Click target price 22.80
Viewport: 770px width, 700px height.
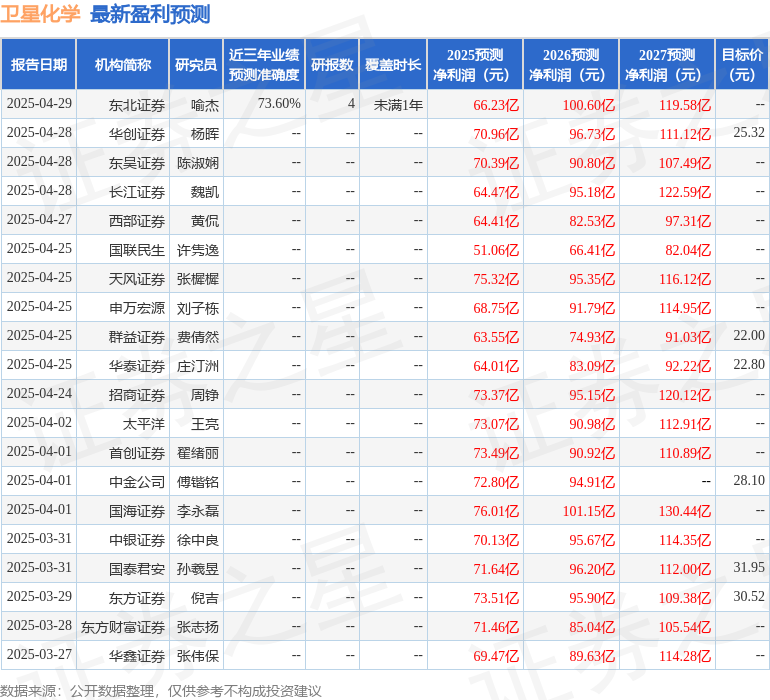click(x=749, y=364)
